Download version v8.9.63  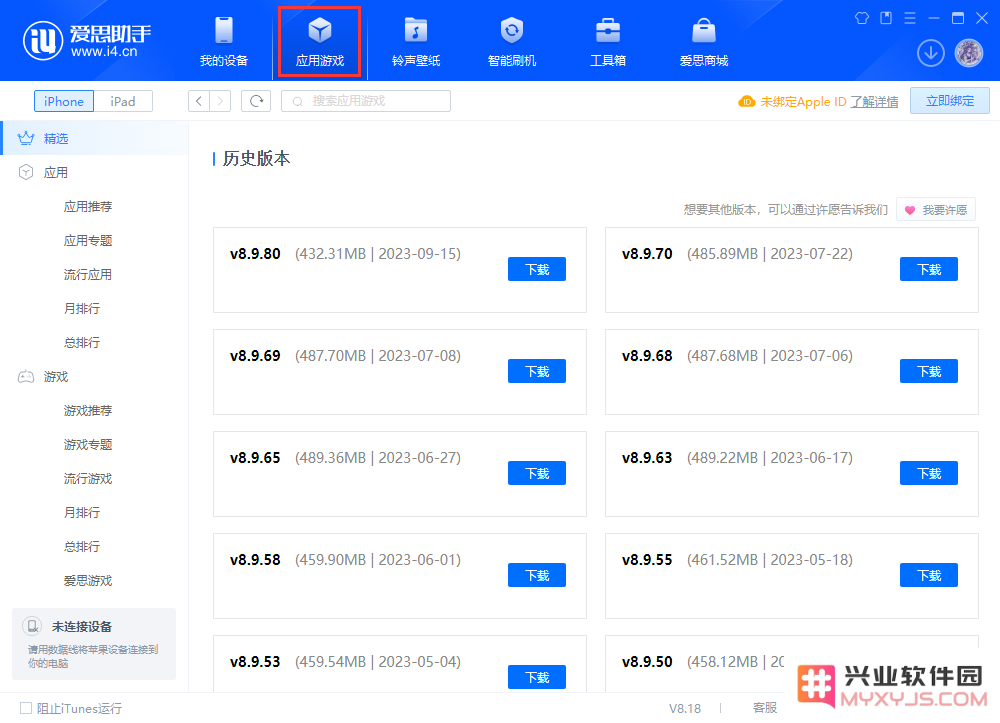(929, 473)
